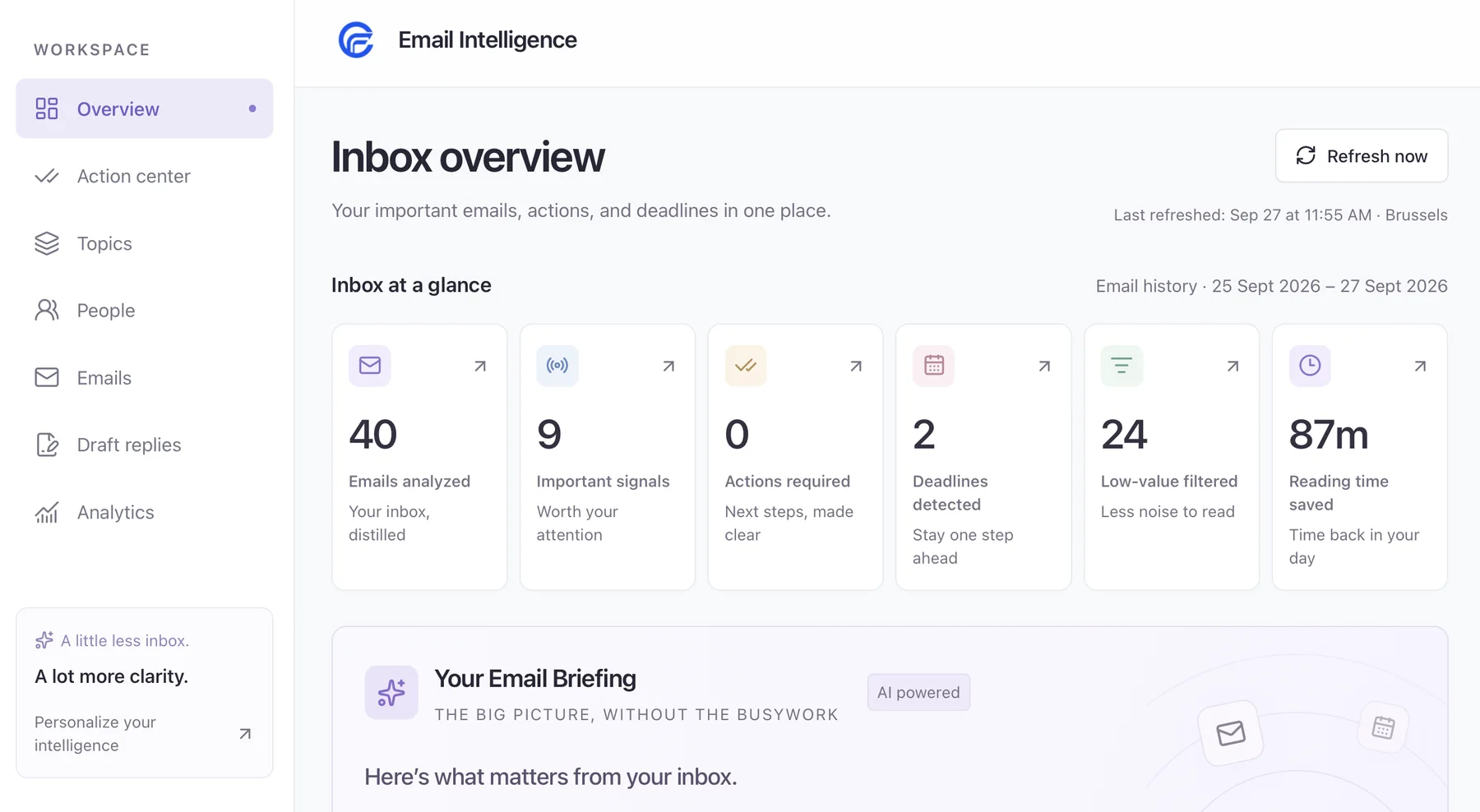Open the Overview sidebar item
Screen dimensions: 1480x812
click(145, 108)
